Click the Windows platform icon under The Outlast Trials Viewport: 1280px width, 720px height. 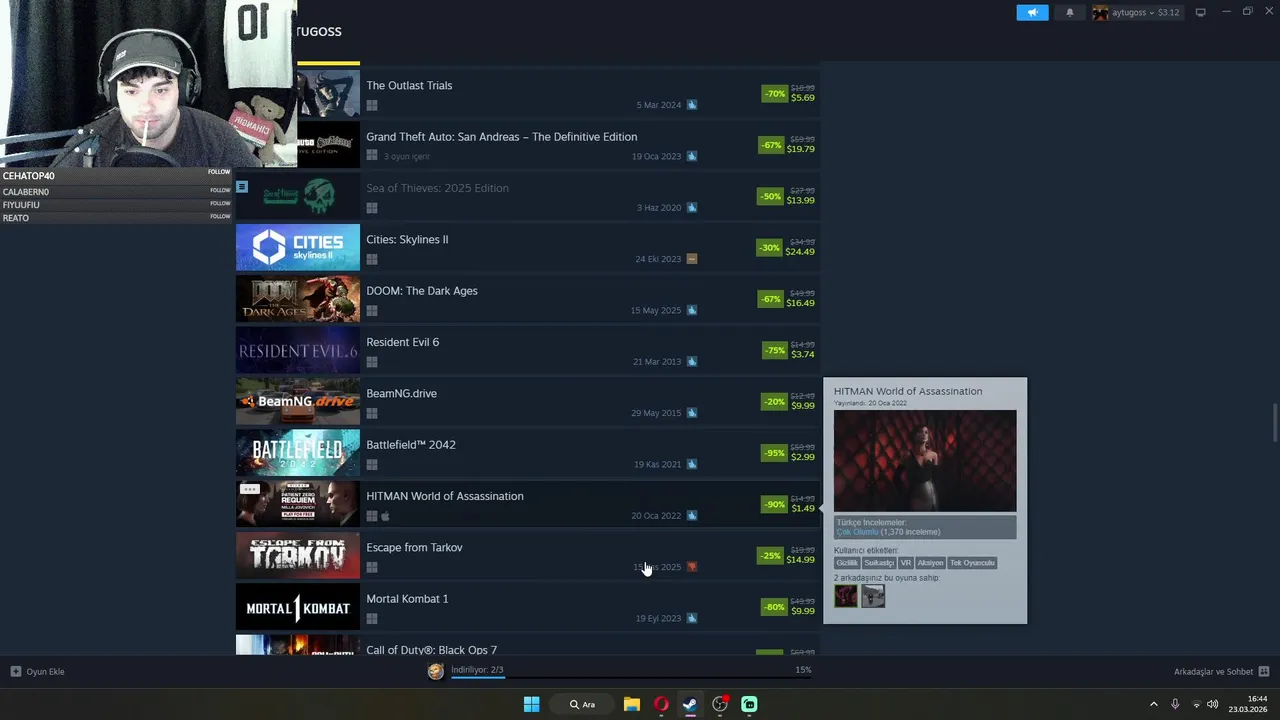[x=372, y=105]
